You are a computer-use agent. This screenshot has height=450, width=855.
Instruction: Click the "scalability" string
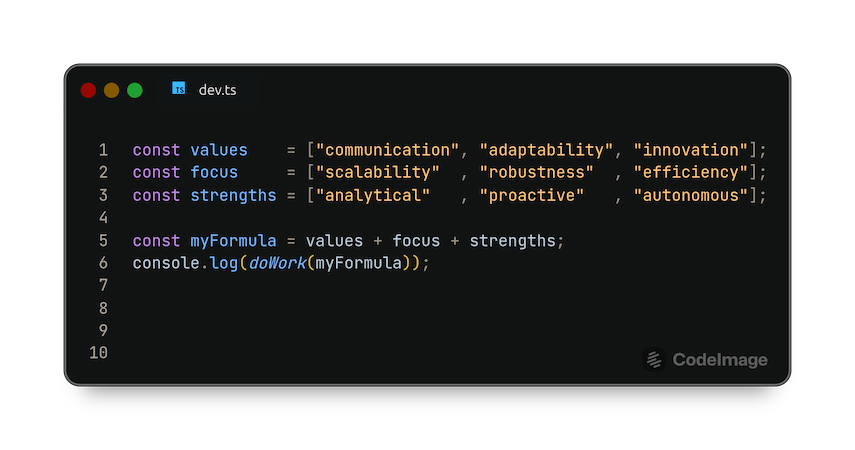(x=378, y=172)
